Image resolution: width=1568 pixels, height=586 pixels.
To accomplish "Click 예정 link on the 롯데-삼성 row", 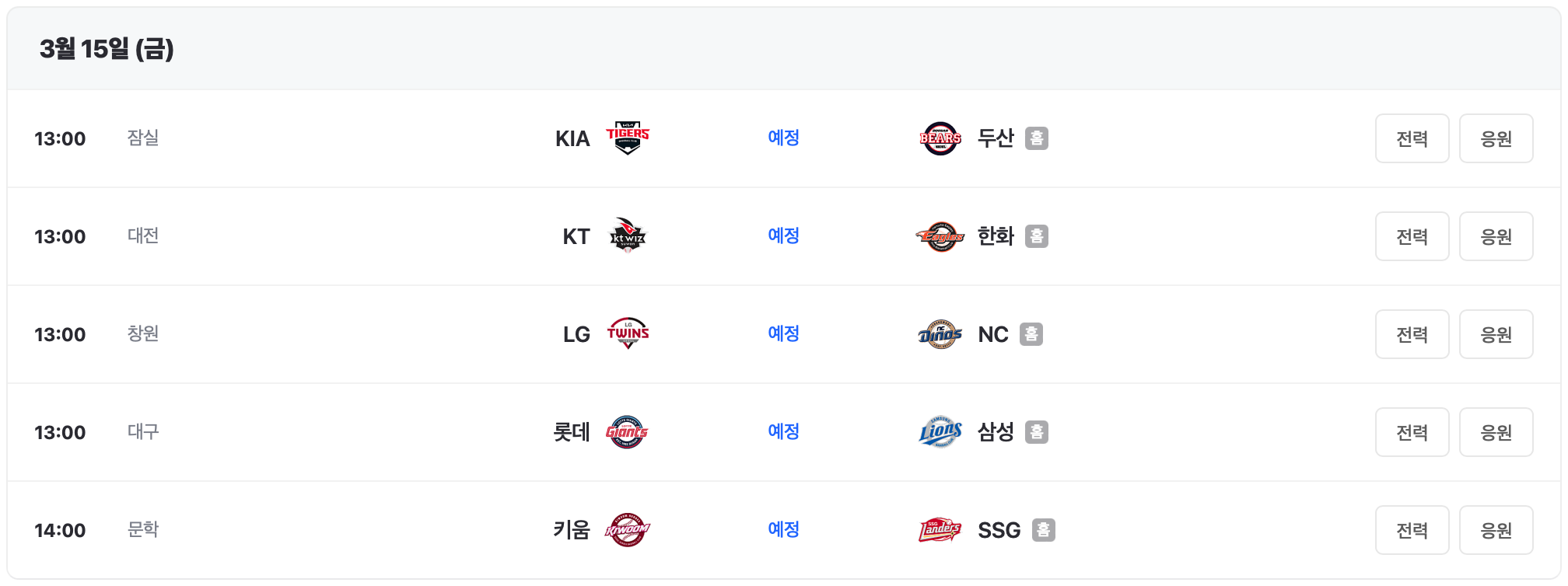I will (783, 432).
